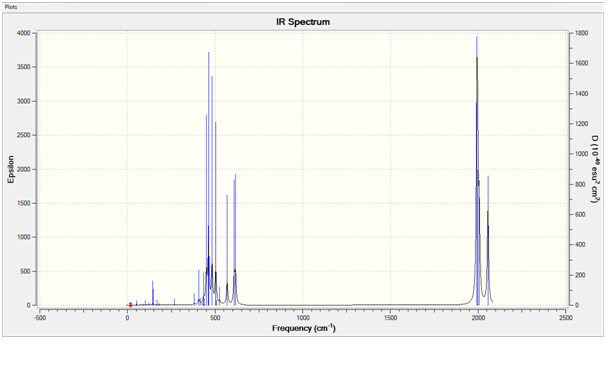Select the IR Spectrum plot title
The height and width of the screenshot is (386, 606).
[x=303, y=22]
